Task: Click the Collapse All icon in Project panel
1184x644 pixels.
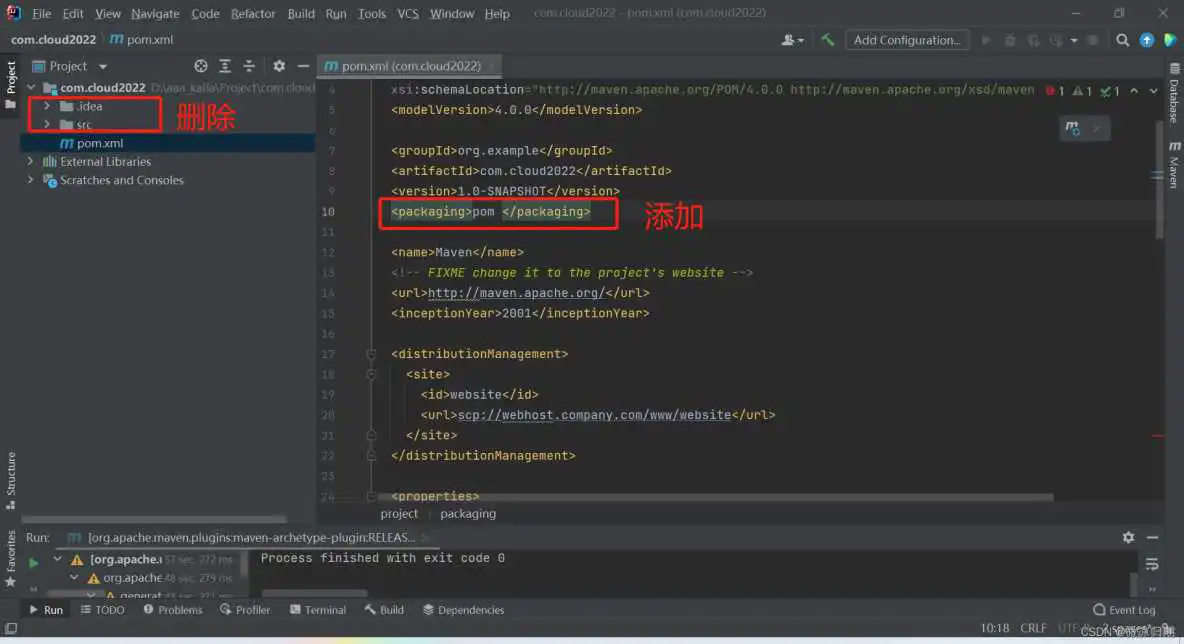Action: 250,66
